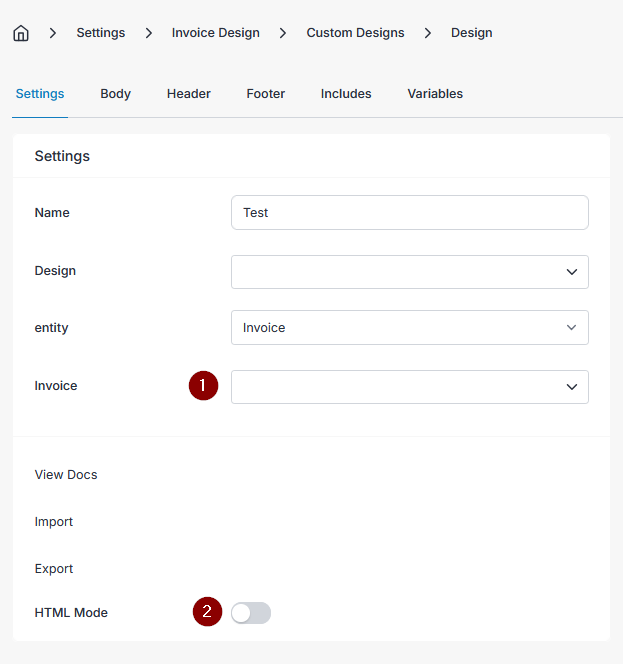Switch to the Includes tab

[346, 94]
